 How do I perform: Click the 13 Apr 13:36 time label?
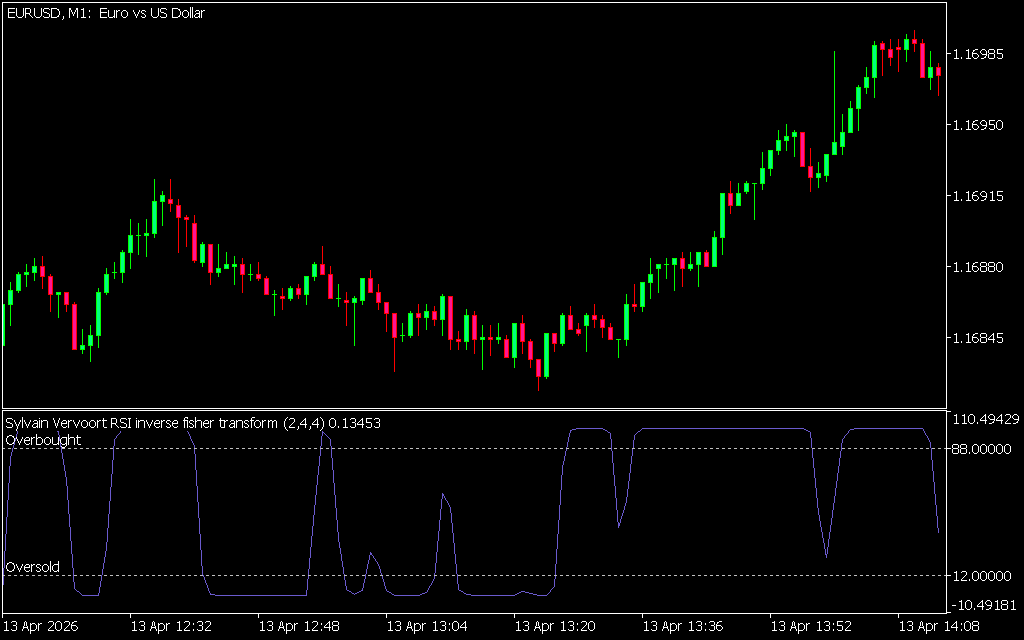tap(683, 626)
